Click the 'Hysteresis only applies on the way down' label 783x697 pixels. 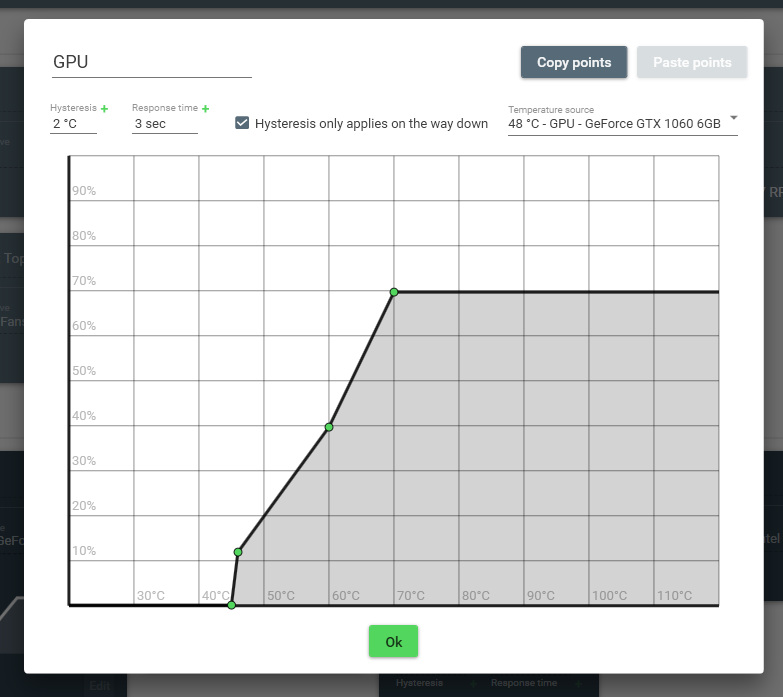(371, 124)
